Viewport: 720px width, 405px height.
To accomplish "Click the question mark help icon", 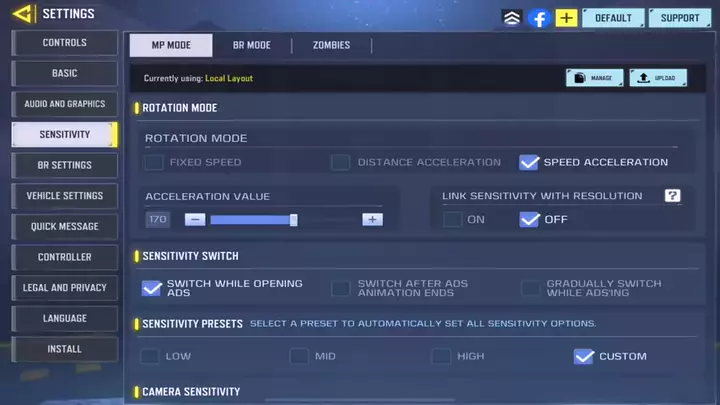I will (672, 196).
